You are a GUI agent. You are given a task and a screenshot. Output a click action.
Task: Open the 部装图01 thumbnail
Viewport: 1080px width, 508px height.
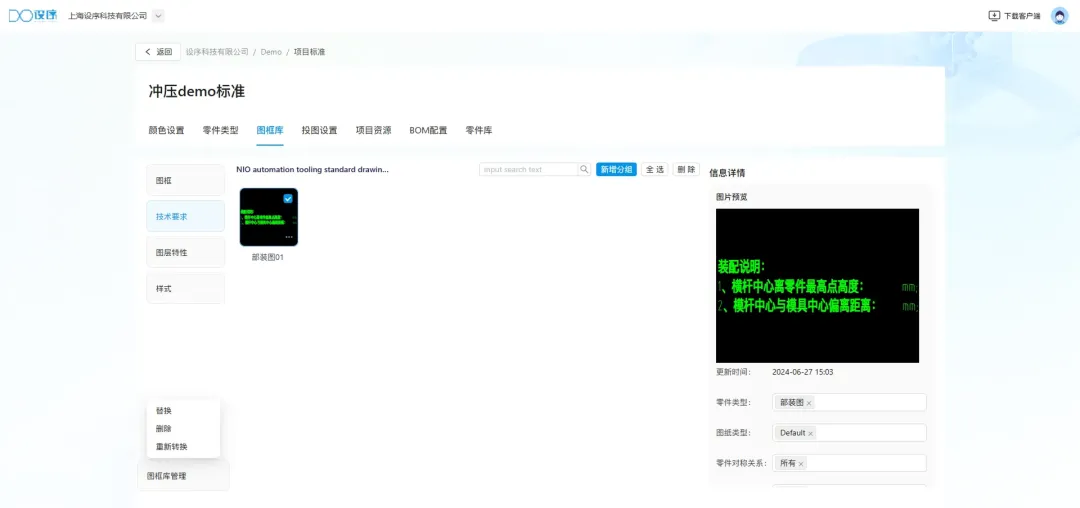click(x=269, y=217)
